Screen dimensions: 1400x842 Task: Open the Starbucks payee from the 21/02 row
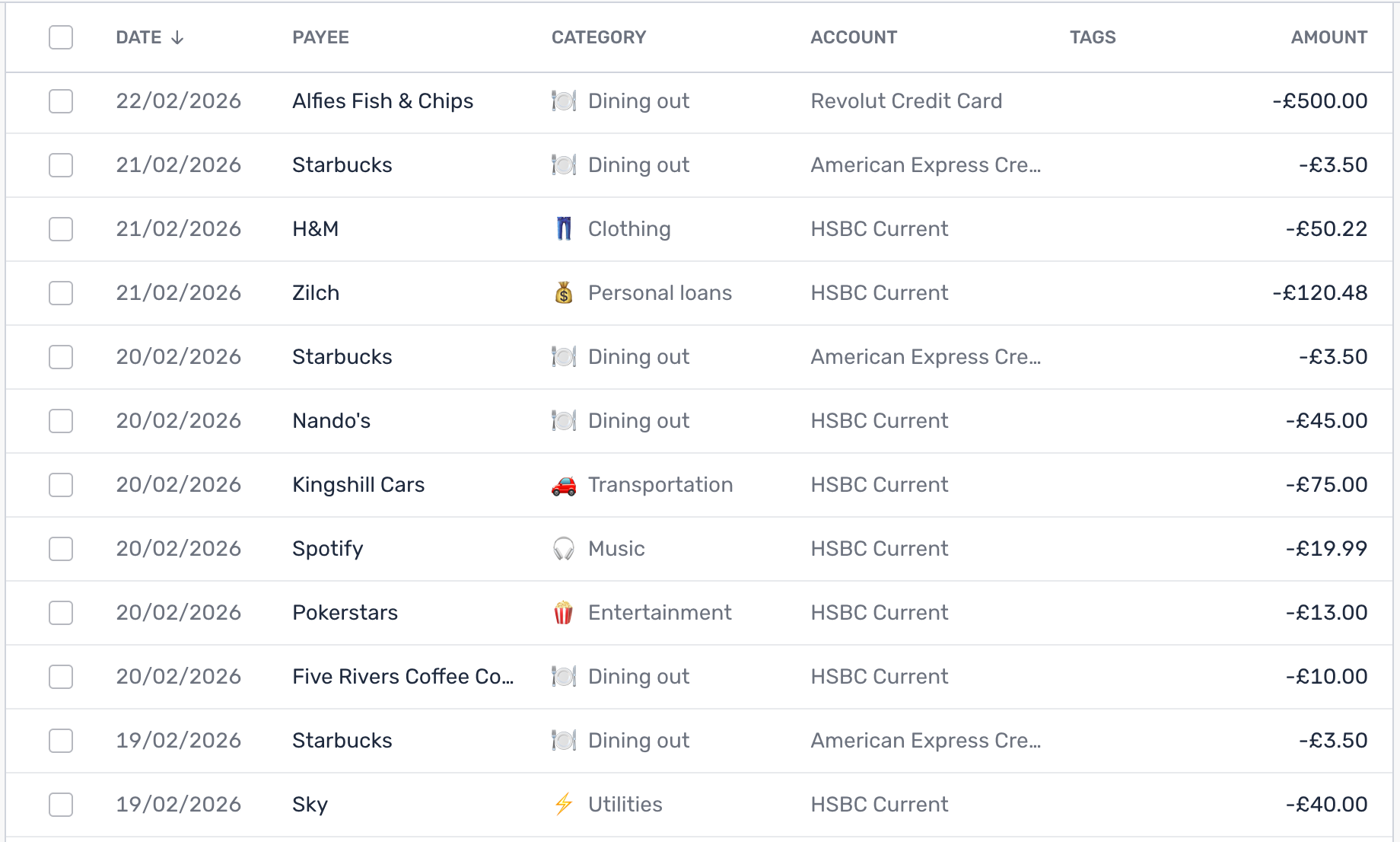click(342, 164)
